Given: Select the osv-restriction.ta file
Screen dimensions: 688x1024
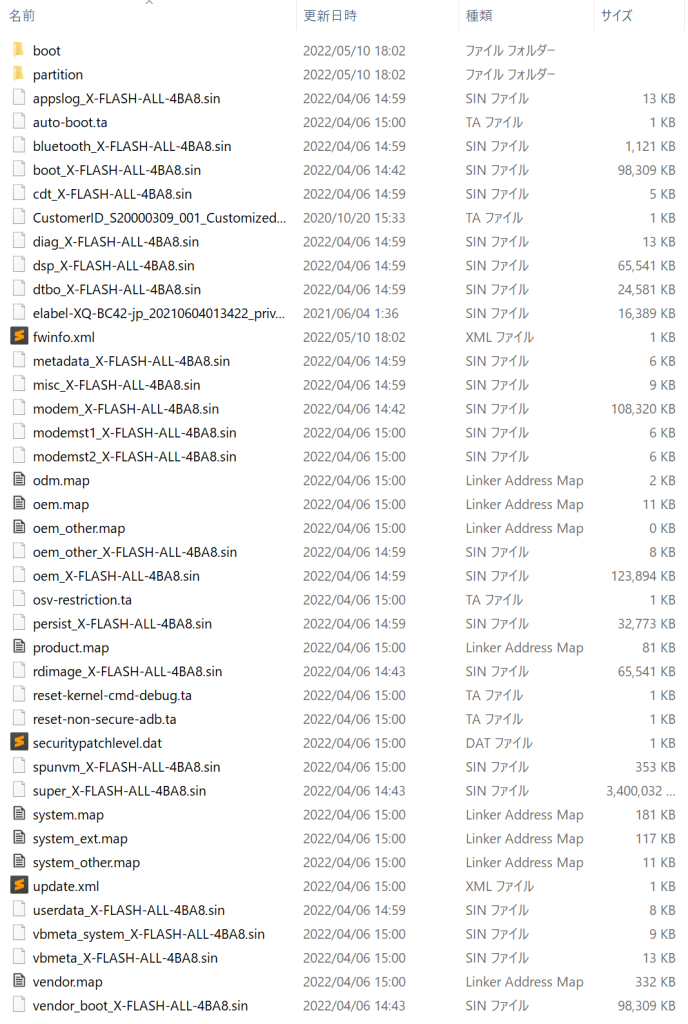Looking at the screenshot, I should point(82,600).
